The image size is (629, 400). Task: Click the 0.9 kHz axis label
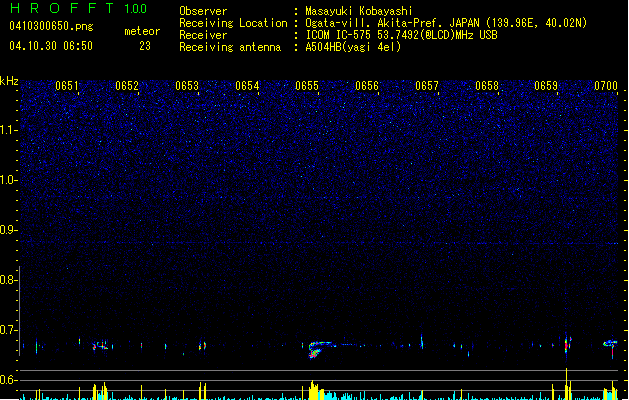tap(9, 230)
